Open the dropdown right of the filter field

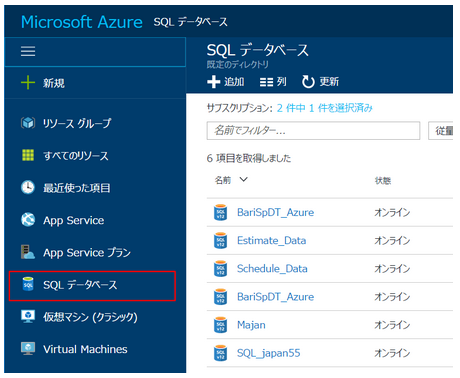click(x=441, y=131)
